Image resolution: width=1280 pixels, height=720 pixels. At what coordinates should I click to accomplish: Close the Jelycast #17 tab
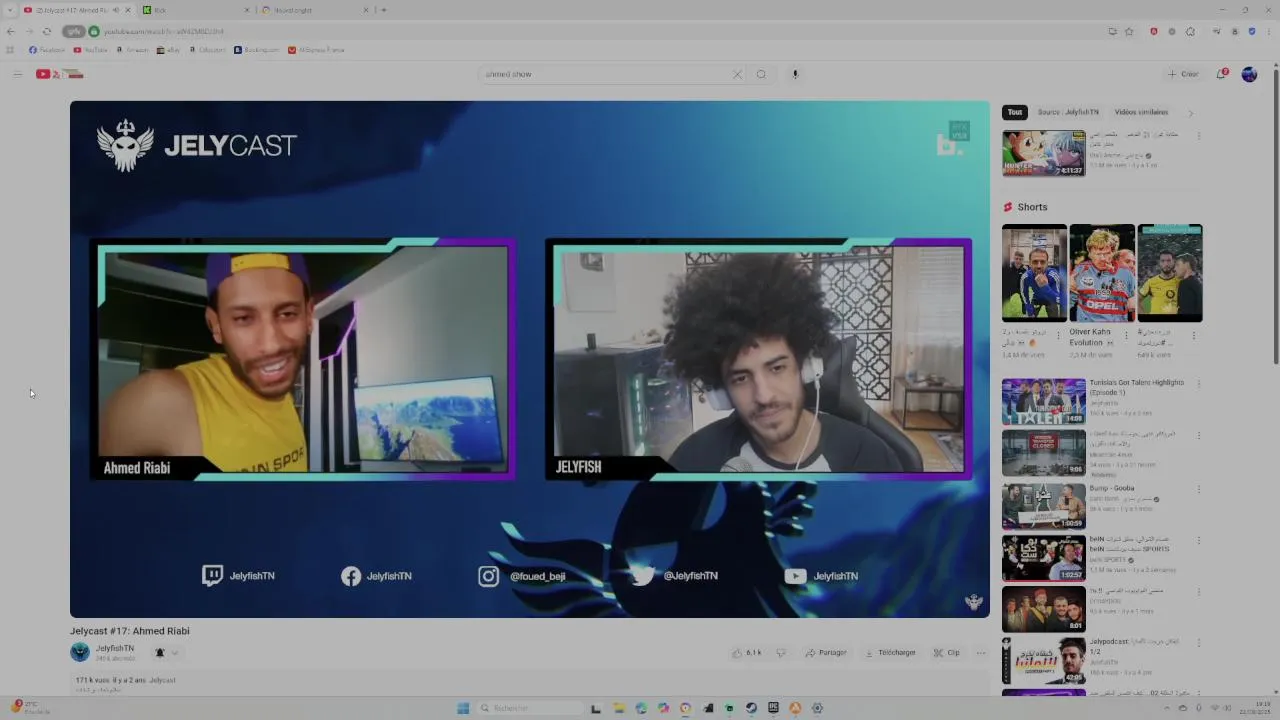(x=127, y=10)
